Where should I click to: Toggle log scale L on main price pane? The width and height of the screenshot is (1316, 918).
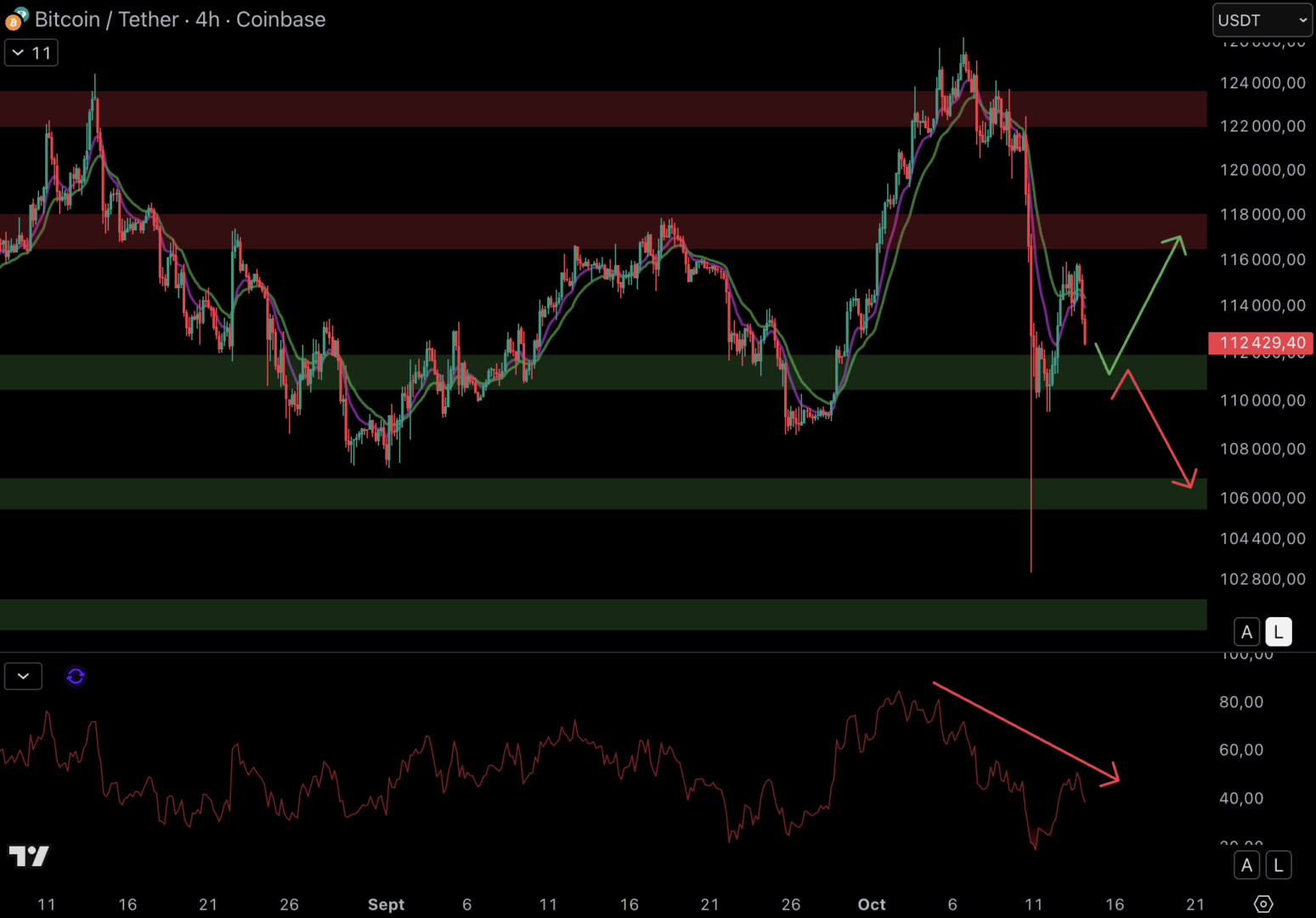pos(1278,632)
